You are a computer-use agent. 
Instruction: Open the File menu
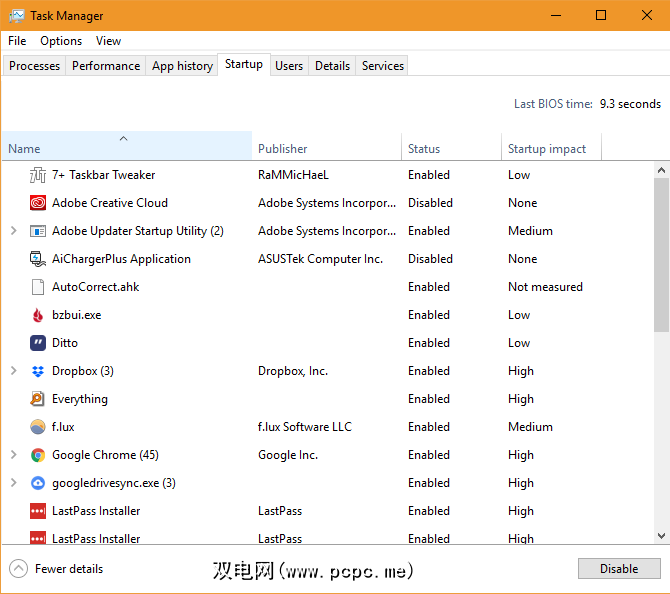pyautogui.click(x=17, y=41)
